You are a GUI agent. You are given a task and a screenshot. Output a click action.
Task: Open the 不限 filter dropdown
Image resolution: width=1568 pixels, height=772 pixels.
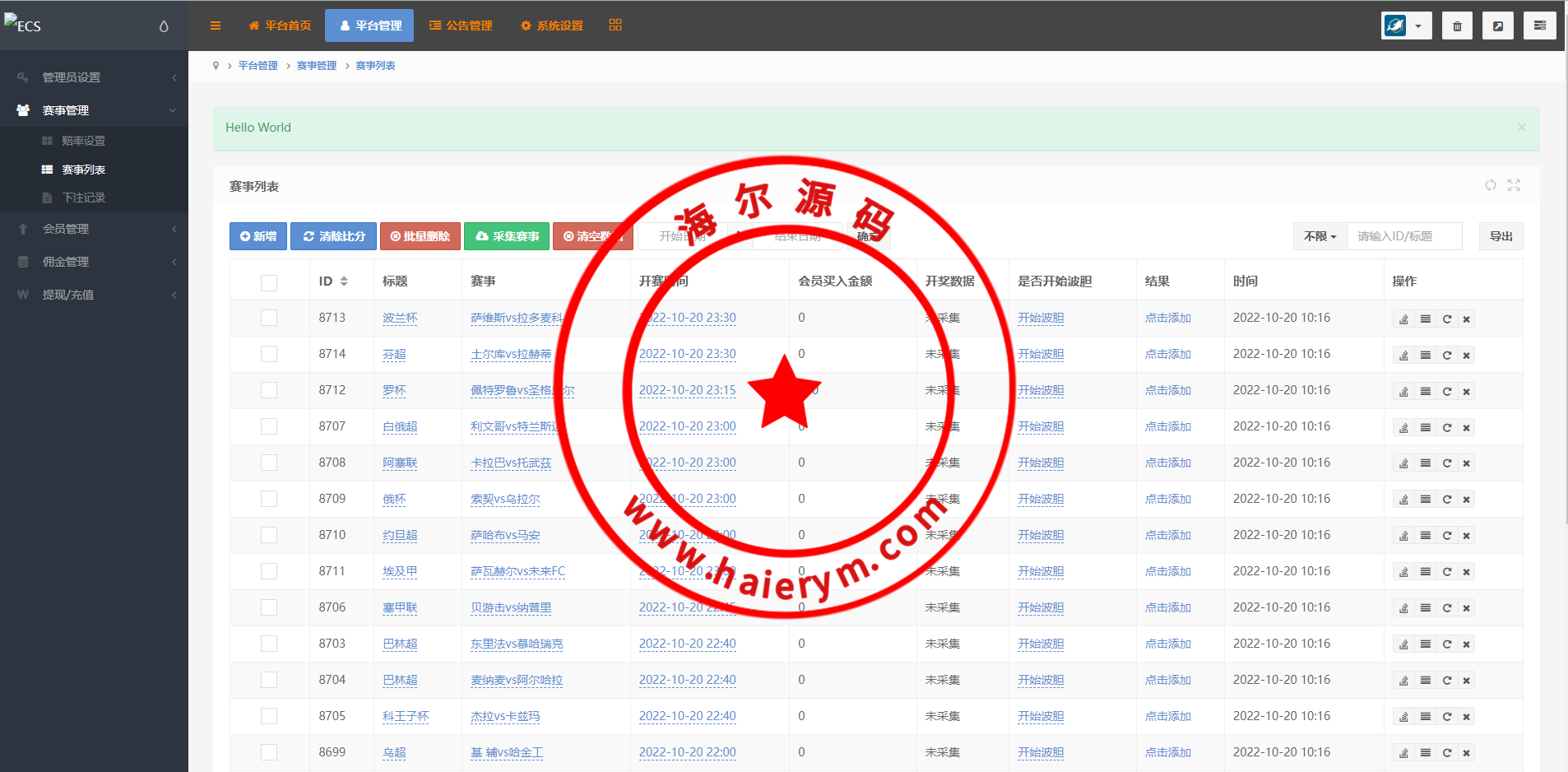(1320, 236)
